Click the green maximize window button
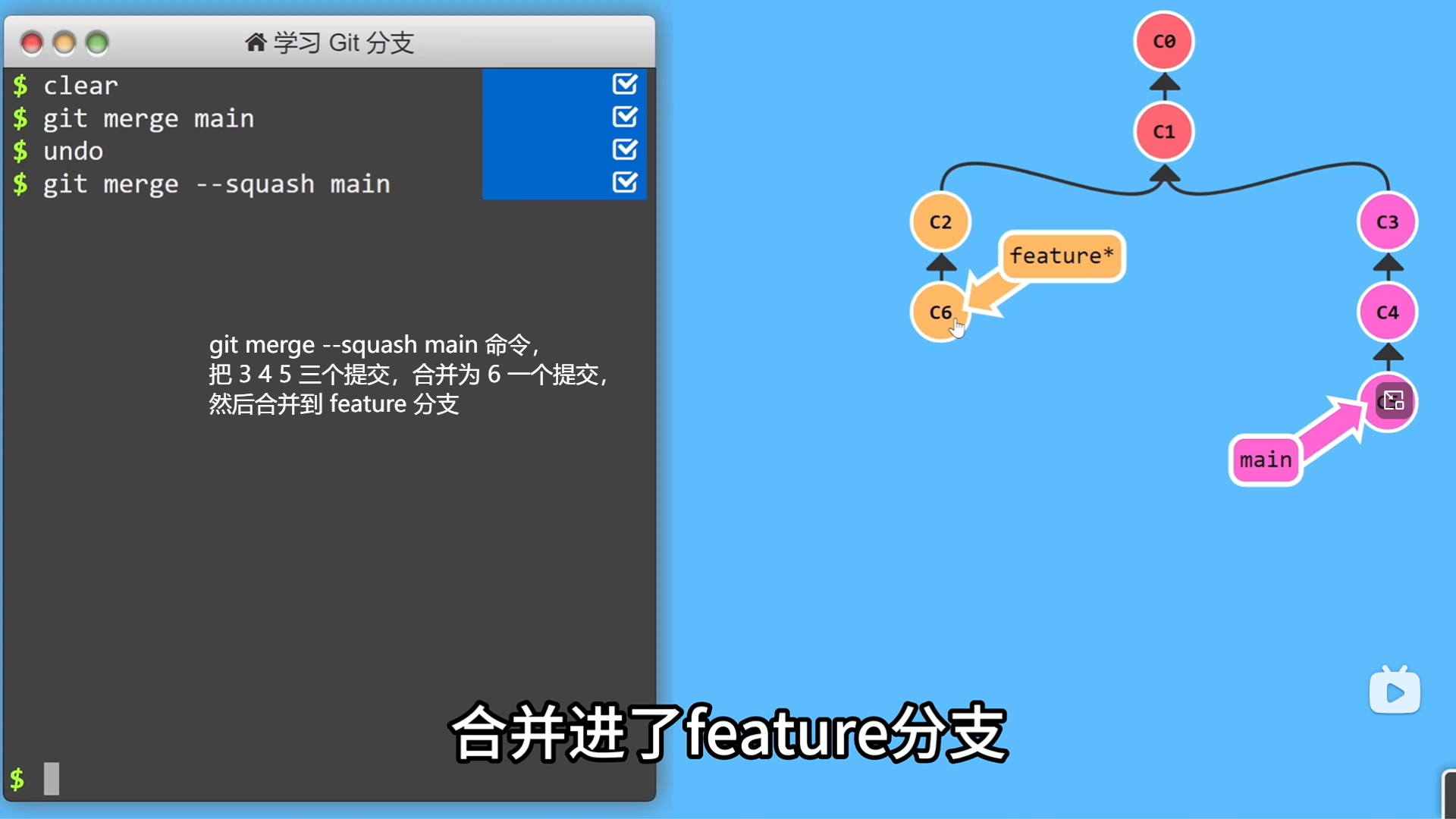Screen dimensions: 1456x819 (97, 43)
